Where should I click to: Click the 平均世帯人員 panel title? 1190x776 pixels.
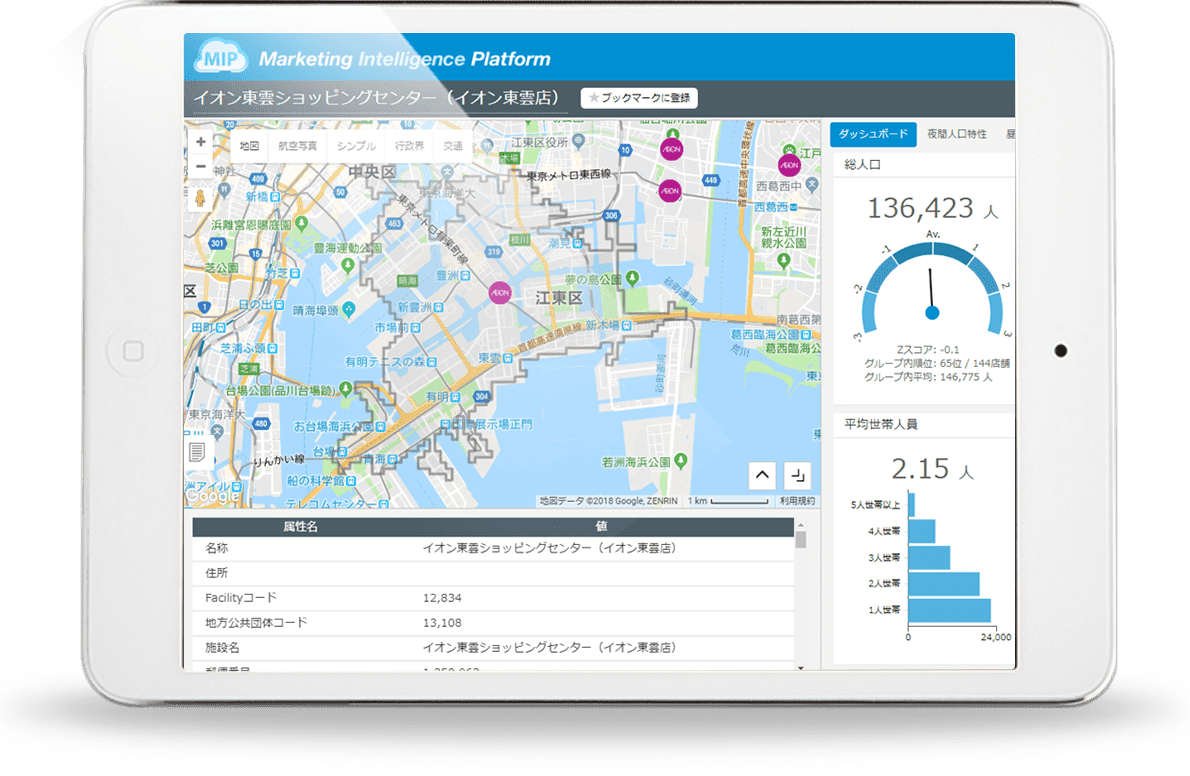point(880,424)
